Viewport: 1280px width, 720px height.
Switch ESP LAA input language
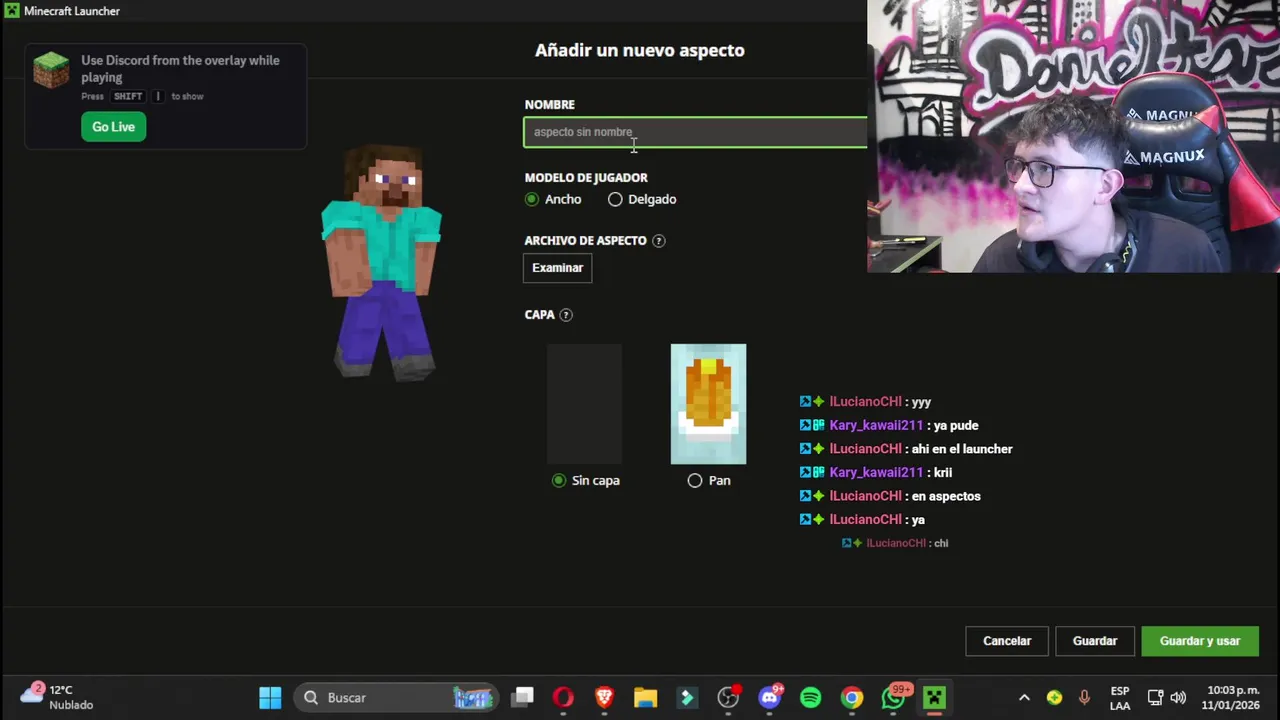tap(1120, 698)
